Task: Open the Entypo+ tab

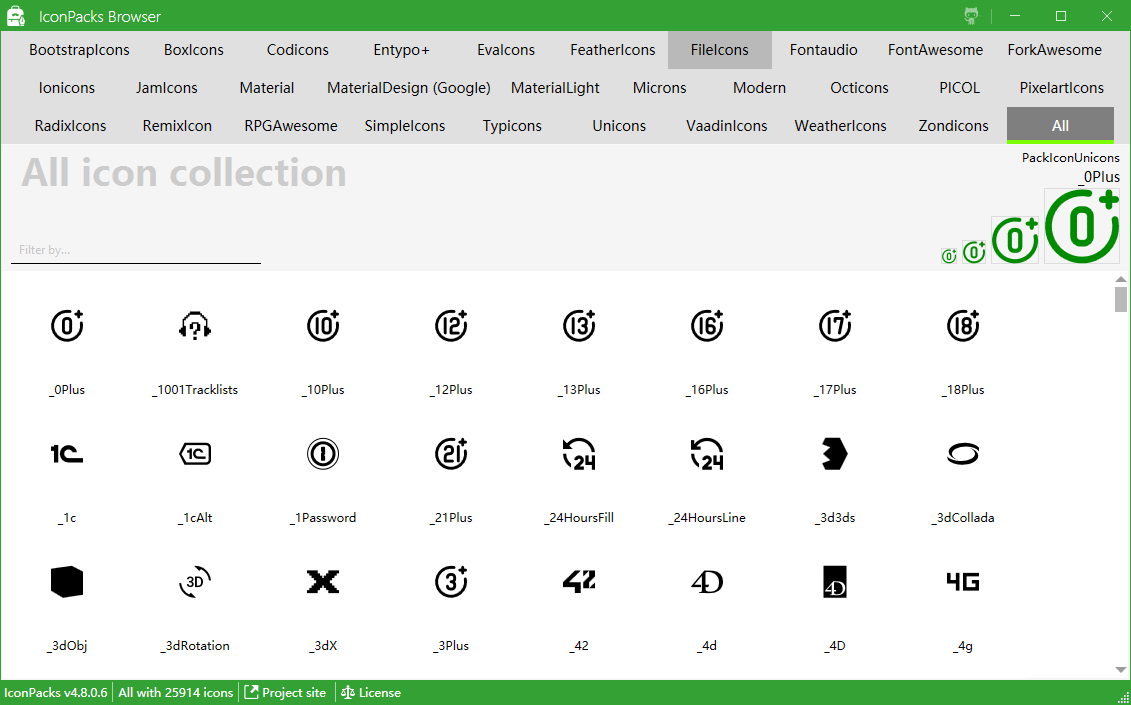Action: (x=401, y=50)
